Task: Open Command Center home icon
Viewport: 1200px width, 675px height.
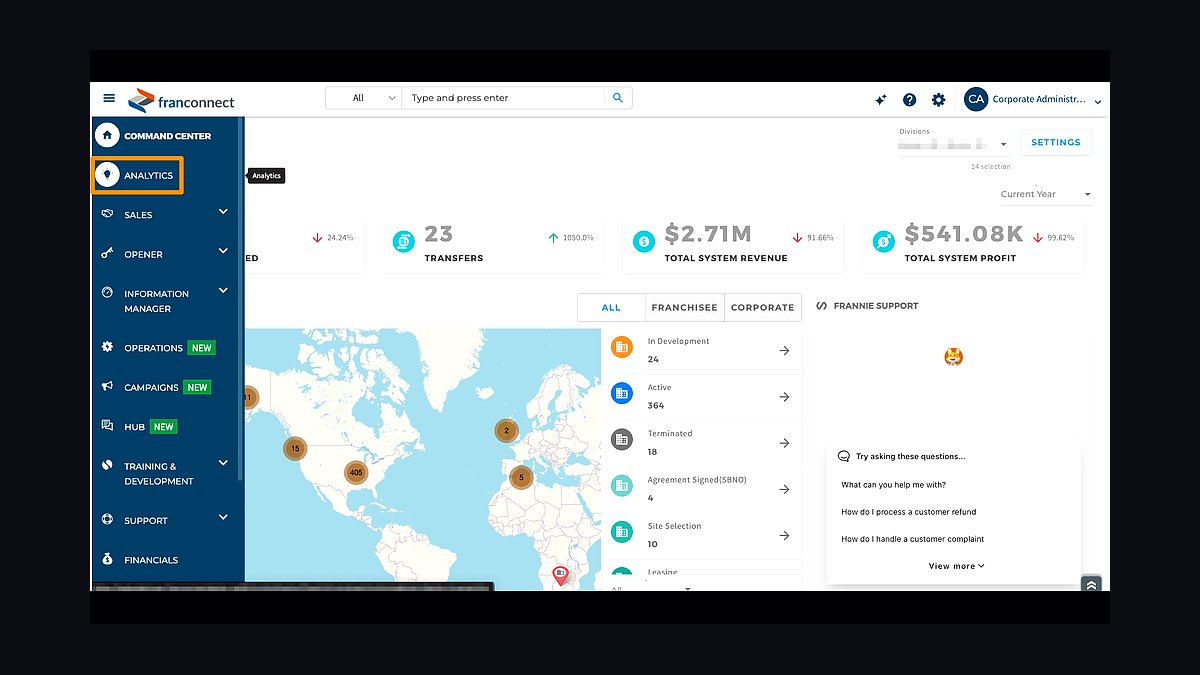Action: click(107, 135)
